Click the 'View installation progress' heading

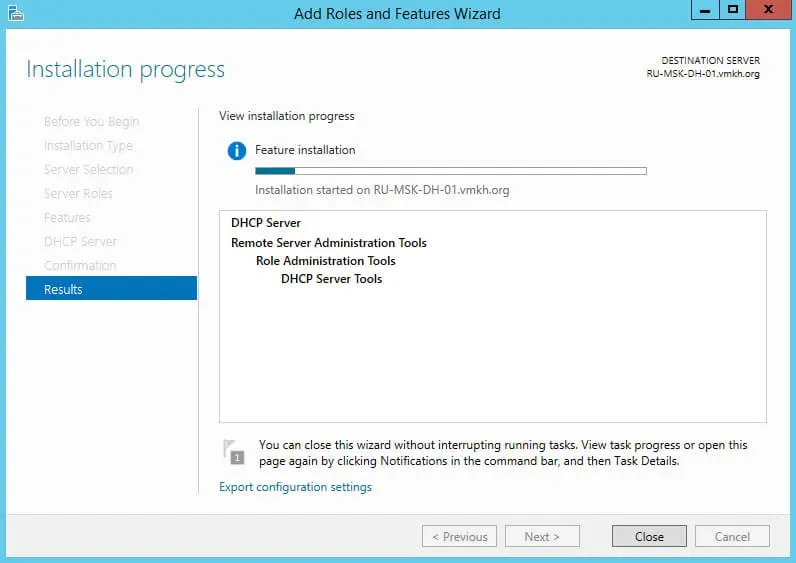(287, 116)
